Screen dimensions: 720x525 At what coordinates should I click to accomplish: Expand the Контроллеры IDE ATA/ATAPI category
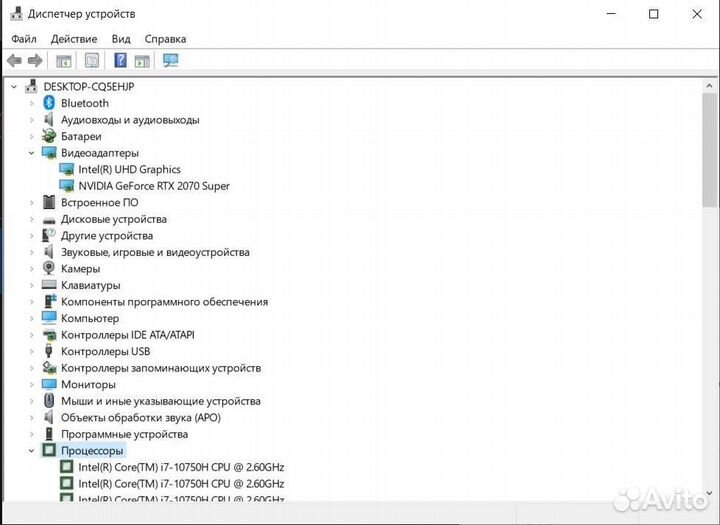click(32, 335)
